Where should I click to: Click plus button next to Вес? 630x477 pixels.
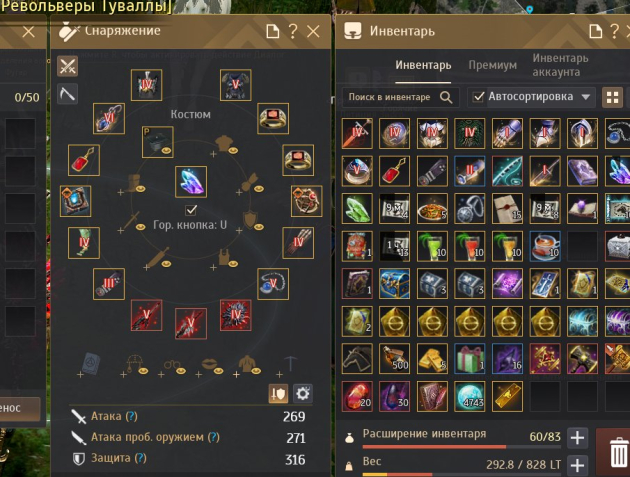[x=577, y=465]
